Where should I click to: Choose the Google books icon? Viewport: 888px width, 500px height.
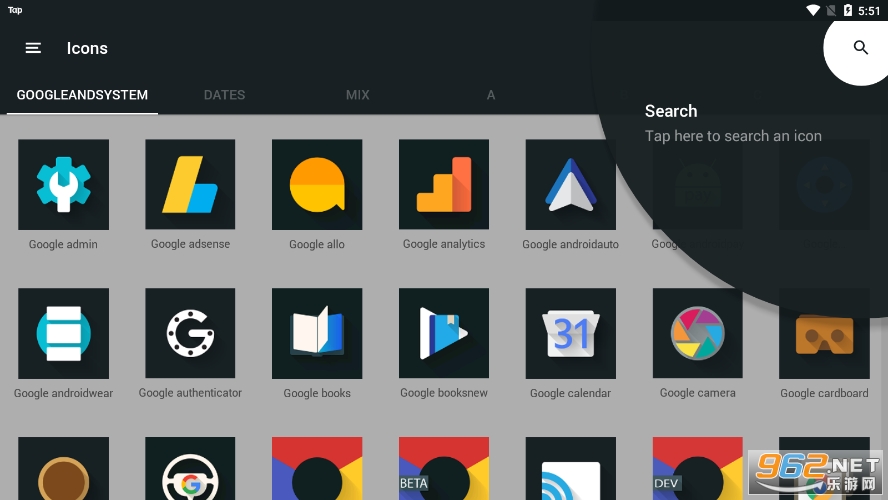317,334
